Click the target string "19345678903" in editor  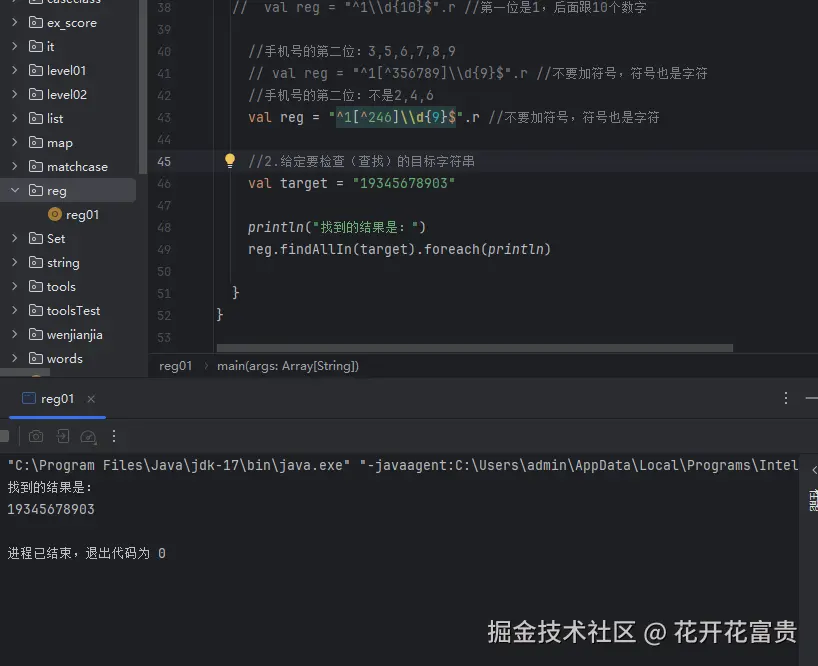(x=404, y=183)
